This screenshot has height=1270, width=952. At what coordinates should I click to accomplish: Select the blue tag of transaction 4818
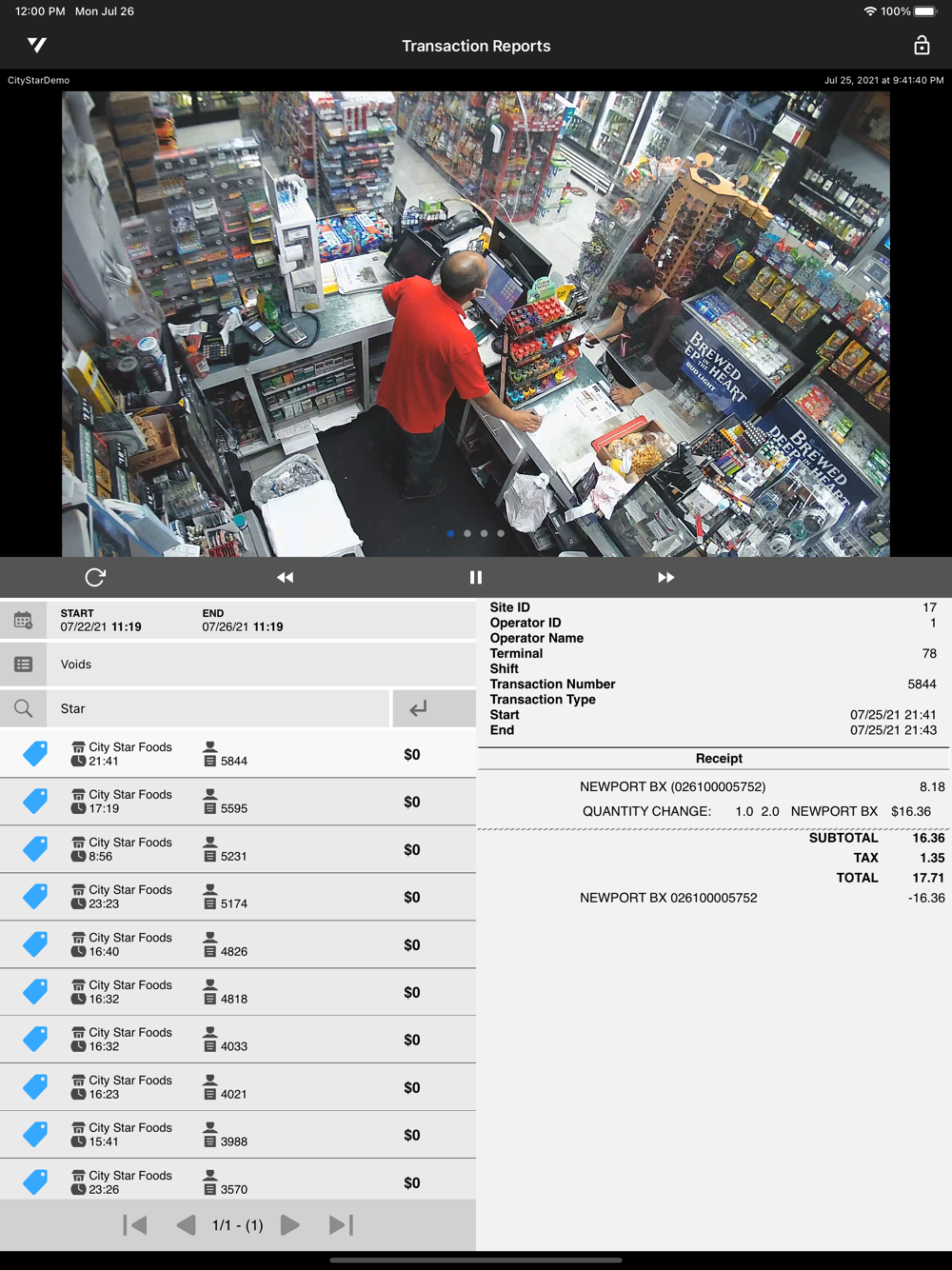click(35, 992)
